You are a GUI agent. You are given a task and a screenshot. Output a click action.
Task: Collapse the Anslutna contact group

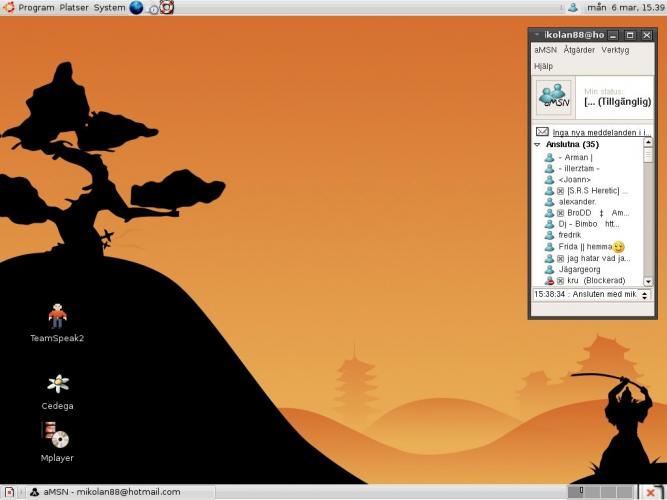point(538,144)
